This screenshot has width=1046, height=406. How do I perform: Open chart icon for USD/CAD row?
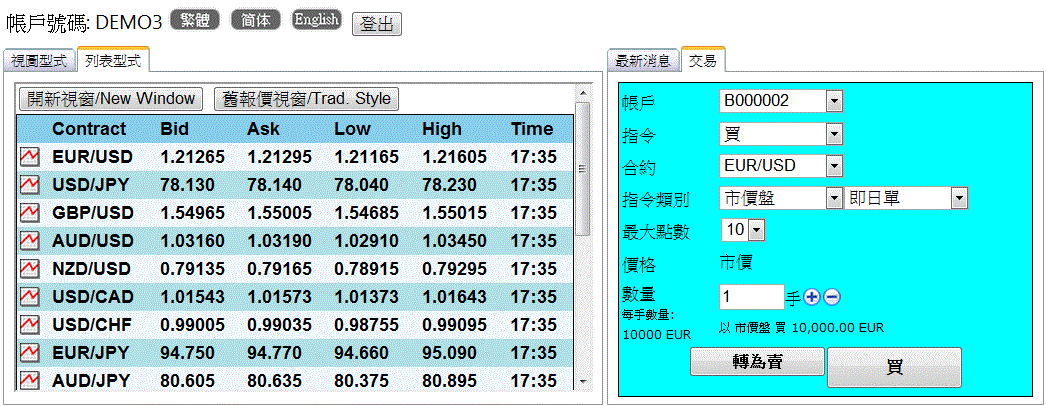point(30,297)
